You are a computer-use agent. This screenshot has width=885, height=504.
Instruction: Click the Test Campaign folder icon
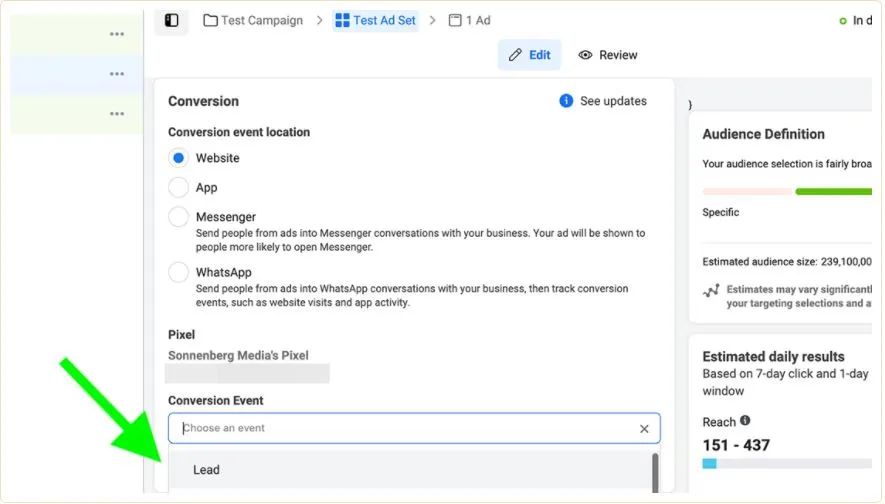[x=211, y=21]
